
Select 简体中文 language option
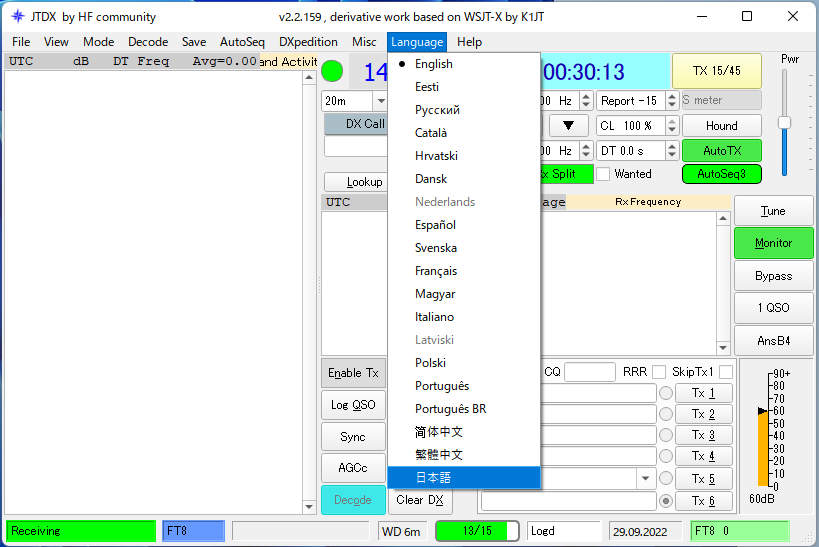pos(464,432)
